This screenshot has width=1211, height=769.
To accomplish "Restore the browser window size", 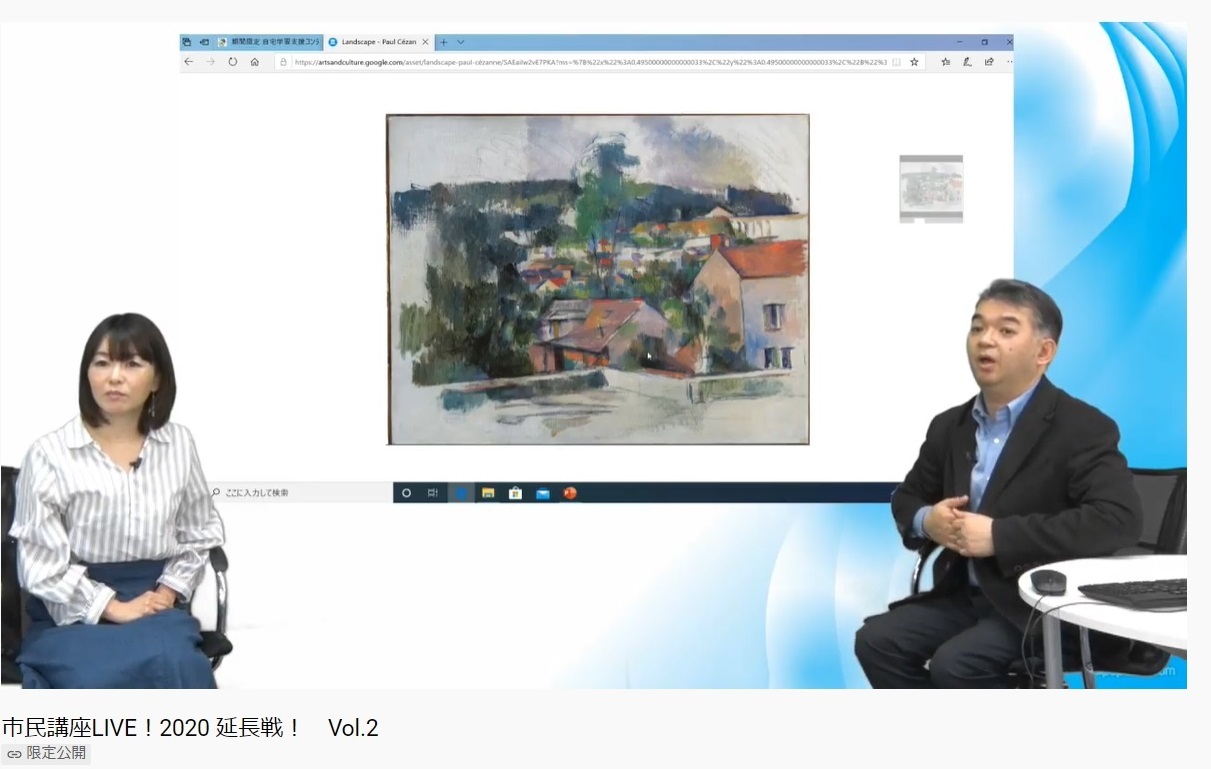I will (984, 42).
